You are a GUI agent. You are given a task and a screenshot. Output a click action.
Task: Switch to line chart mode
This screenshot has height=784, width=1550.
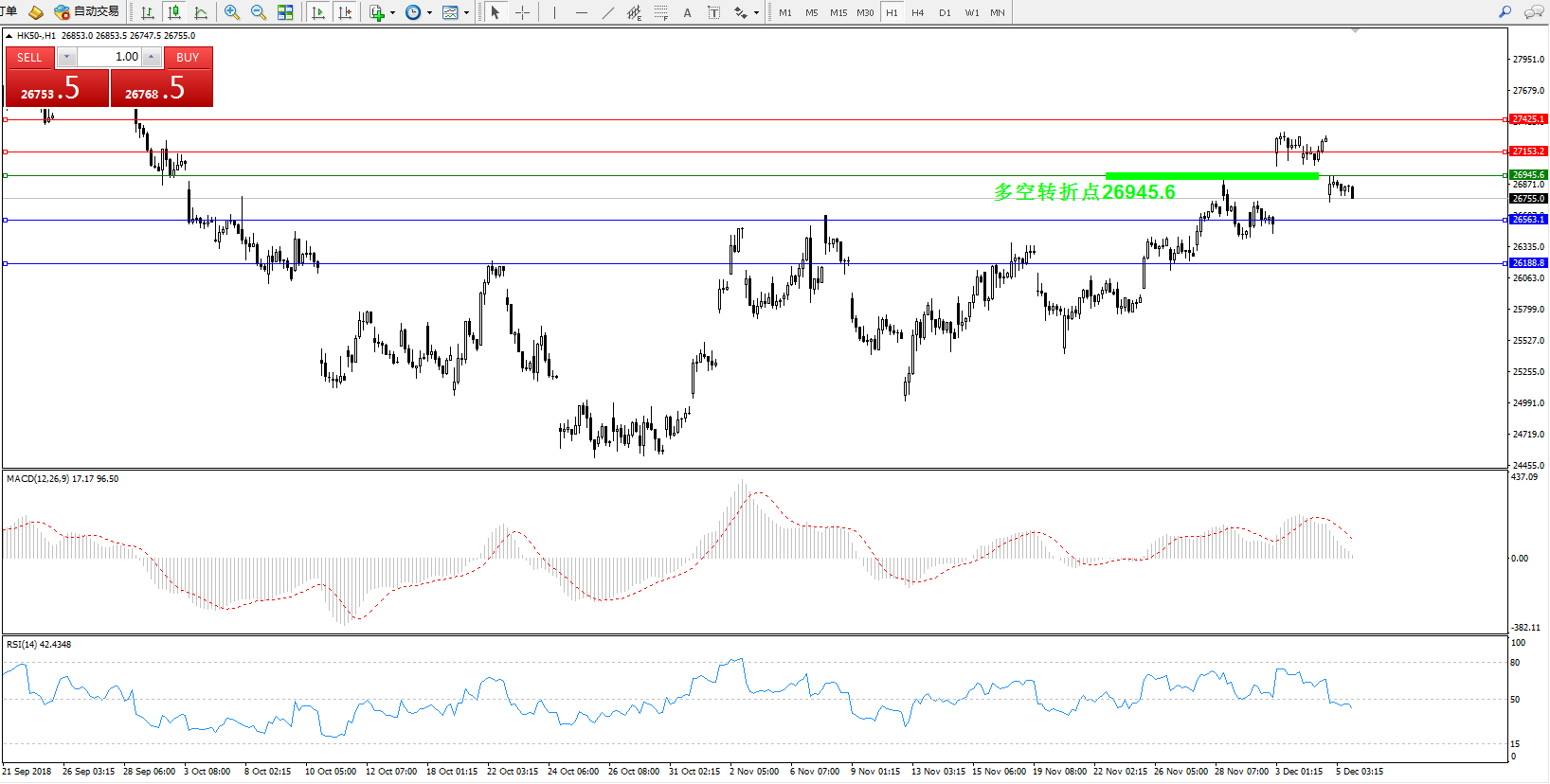(x=201, y=12)
